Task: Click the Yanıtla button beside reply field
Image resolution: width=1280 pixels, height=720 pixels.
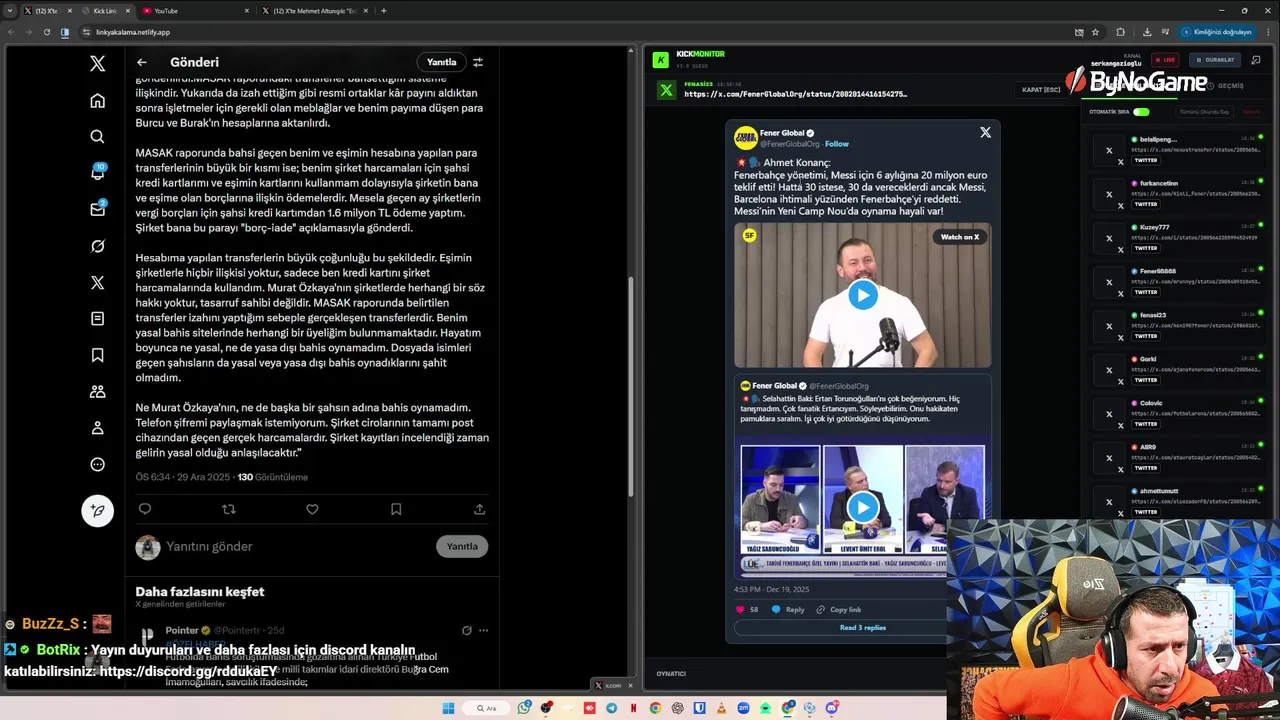Action: point(462,546)
